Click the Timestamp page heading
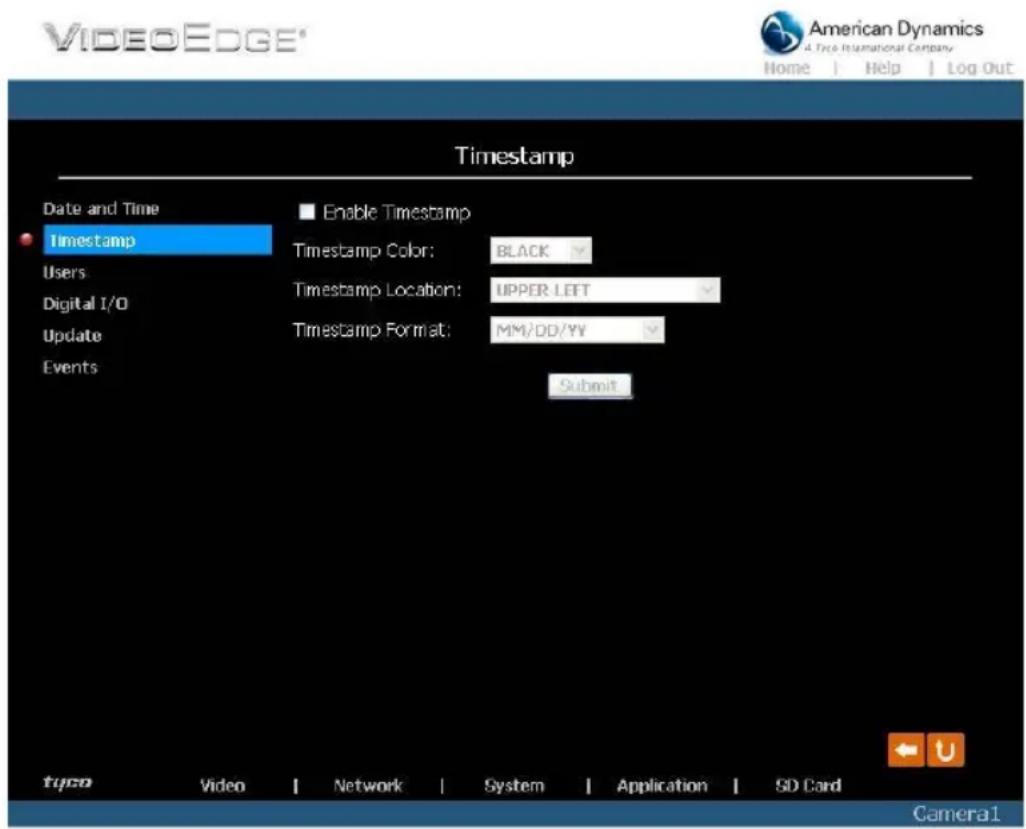 click(x=514, y=156)
